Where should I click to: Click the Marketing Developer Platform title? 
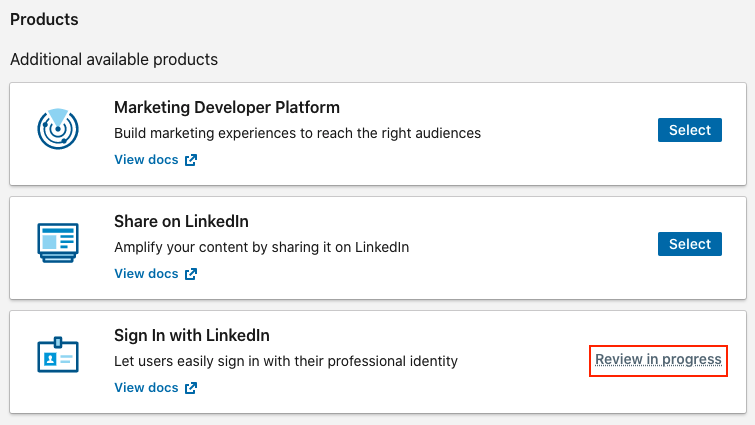point(227,107)
